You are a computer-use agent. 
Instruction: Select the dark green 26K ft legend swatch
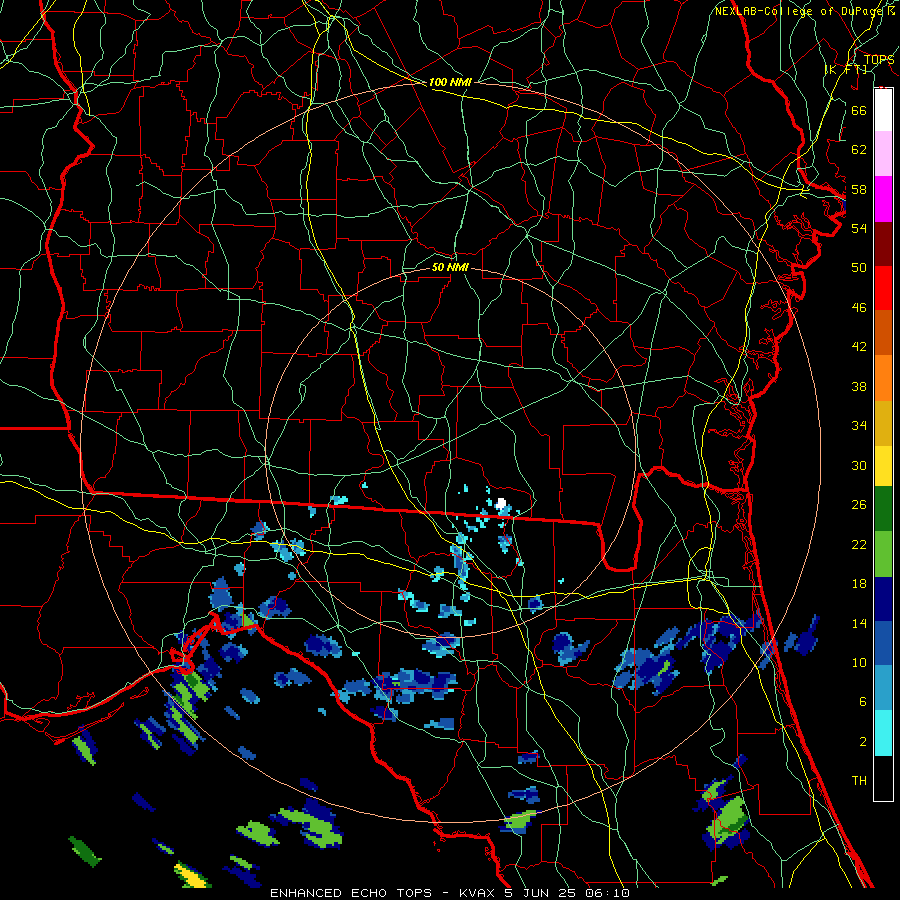tap(883, 509)
